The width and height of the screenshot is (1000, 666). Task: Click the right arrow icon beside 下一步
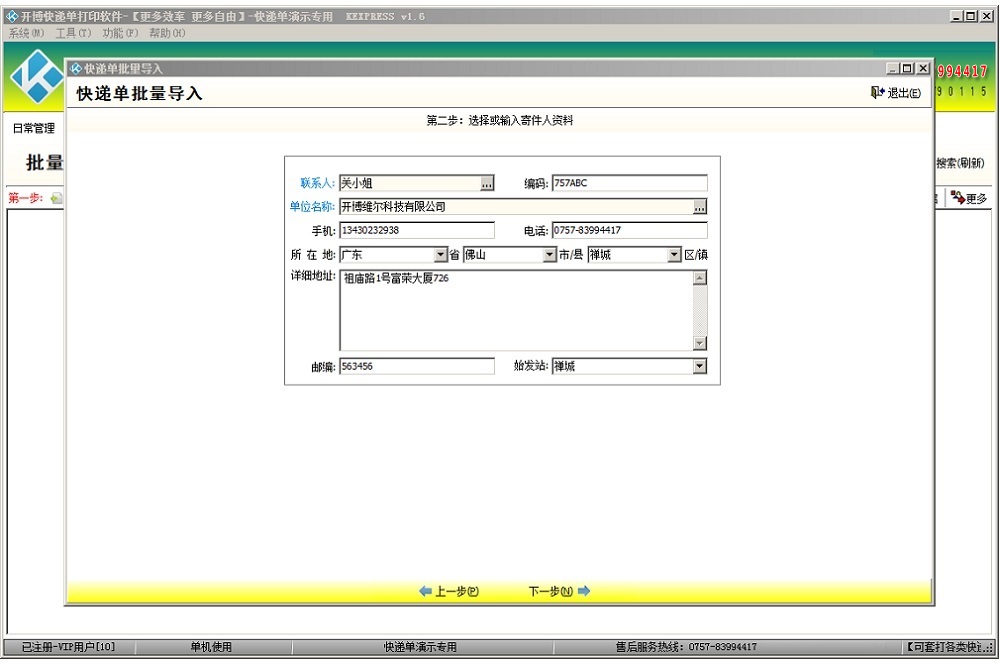tap(584, 591)
